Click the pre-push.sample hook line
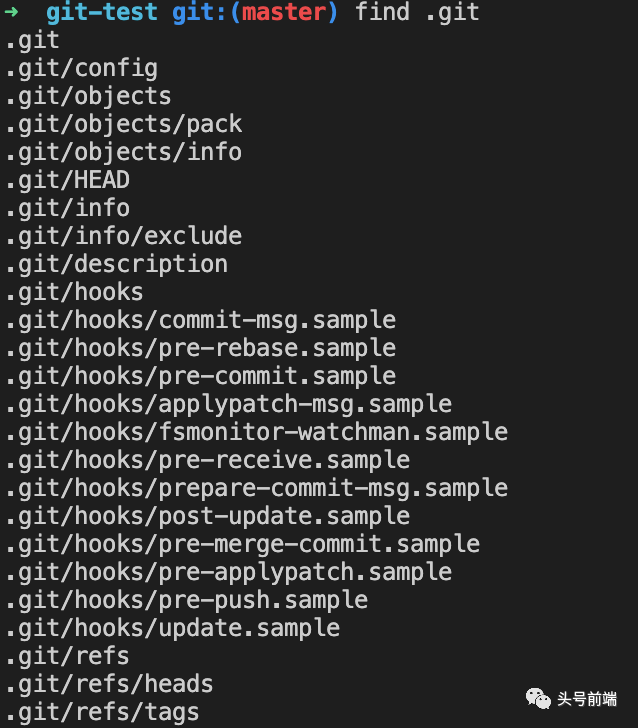638x728 pixels. [x=187, y=600]
